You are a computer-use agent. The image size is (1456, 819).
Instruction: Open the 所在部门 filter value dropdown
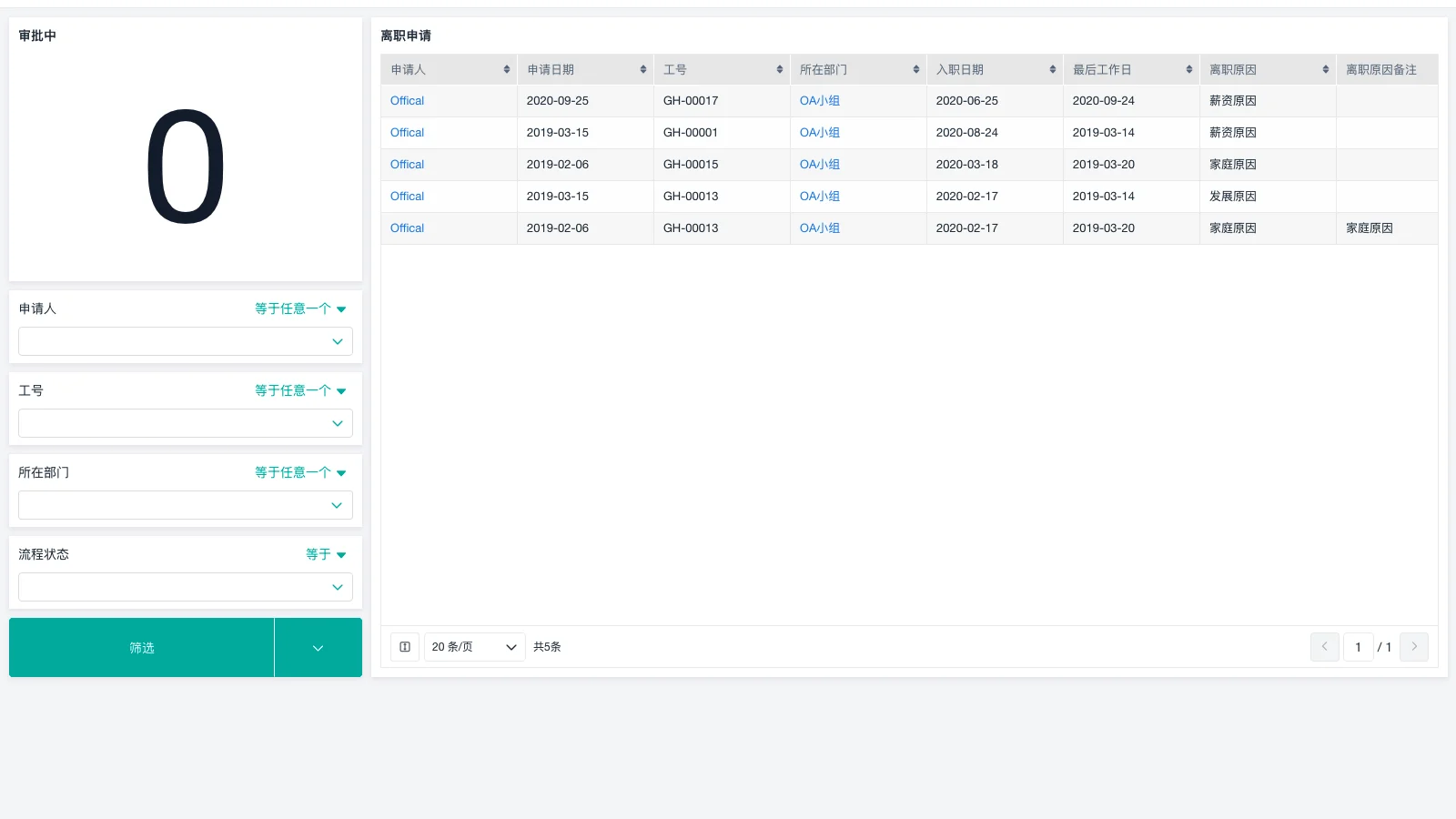click(186, 505)
